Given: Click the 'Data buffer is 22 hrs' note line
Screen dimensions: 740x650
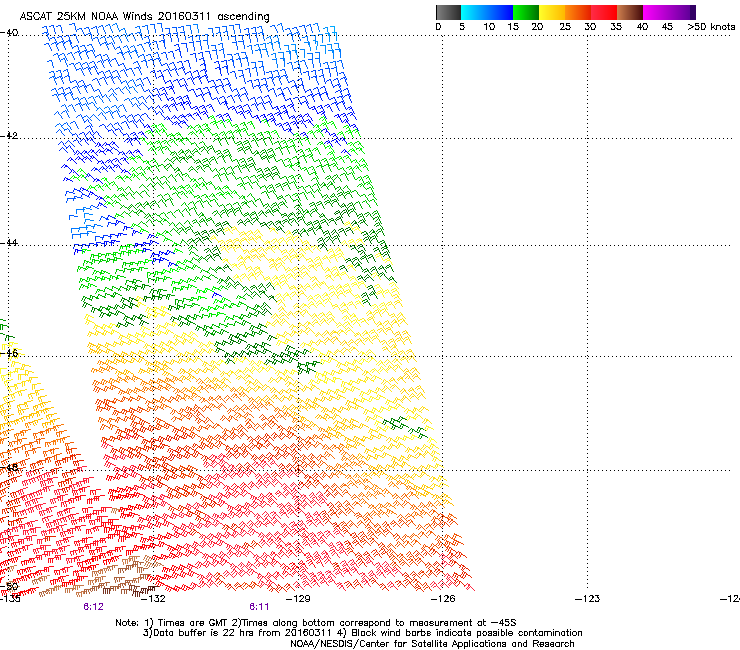Looking at the screenshot, I should (362, 633).
